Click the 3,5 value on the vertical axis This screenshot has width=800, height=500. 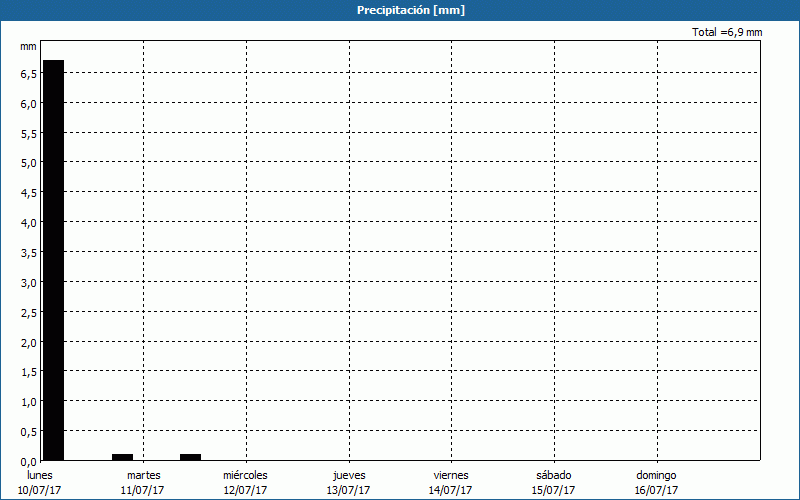pyautogui.click(x=27, y=252)
